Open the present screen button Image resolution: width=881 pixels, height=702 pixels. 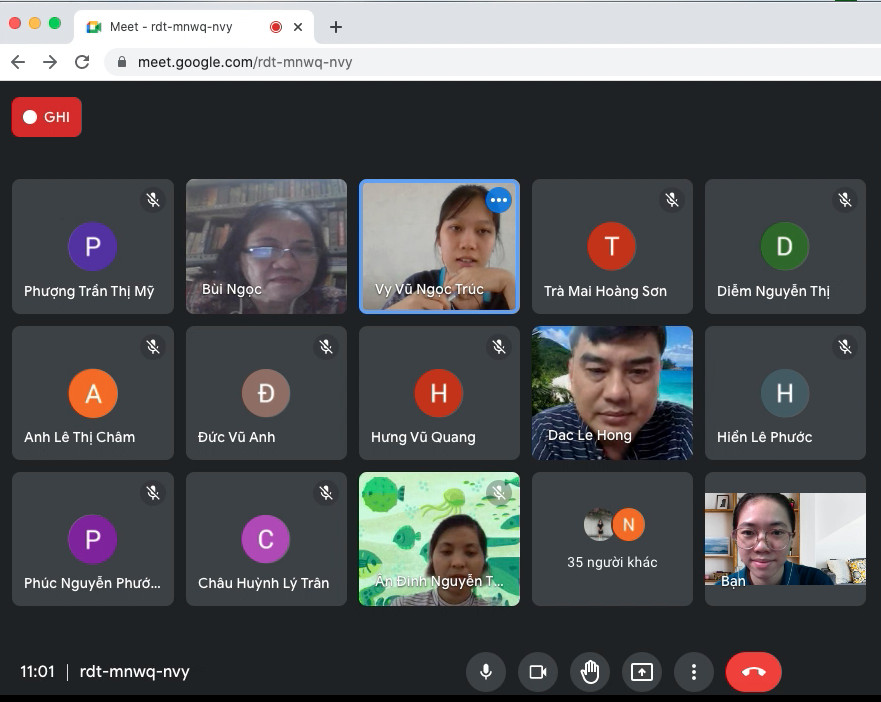point(642,672)
